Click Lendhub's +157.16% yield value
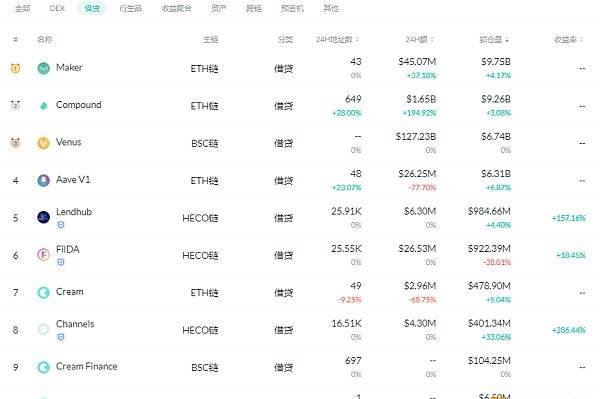 tap(569, 218)
